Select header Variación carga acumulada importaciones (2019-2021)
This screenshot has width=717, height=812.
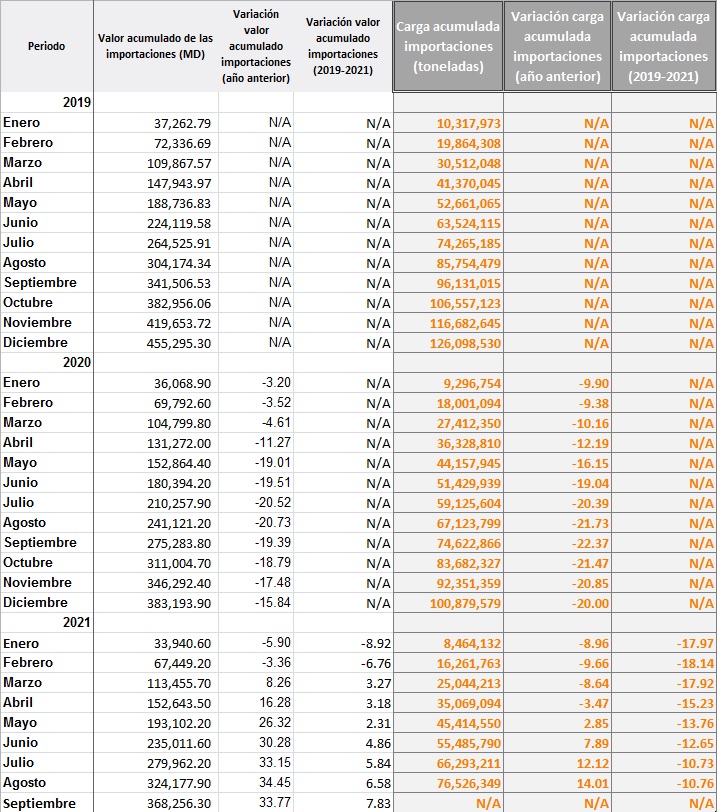664,46
